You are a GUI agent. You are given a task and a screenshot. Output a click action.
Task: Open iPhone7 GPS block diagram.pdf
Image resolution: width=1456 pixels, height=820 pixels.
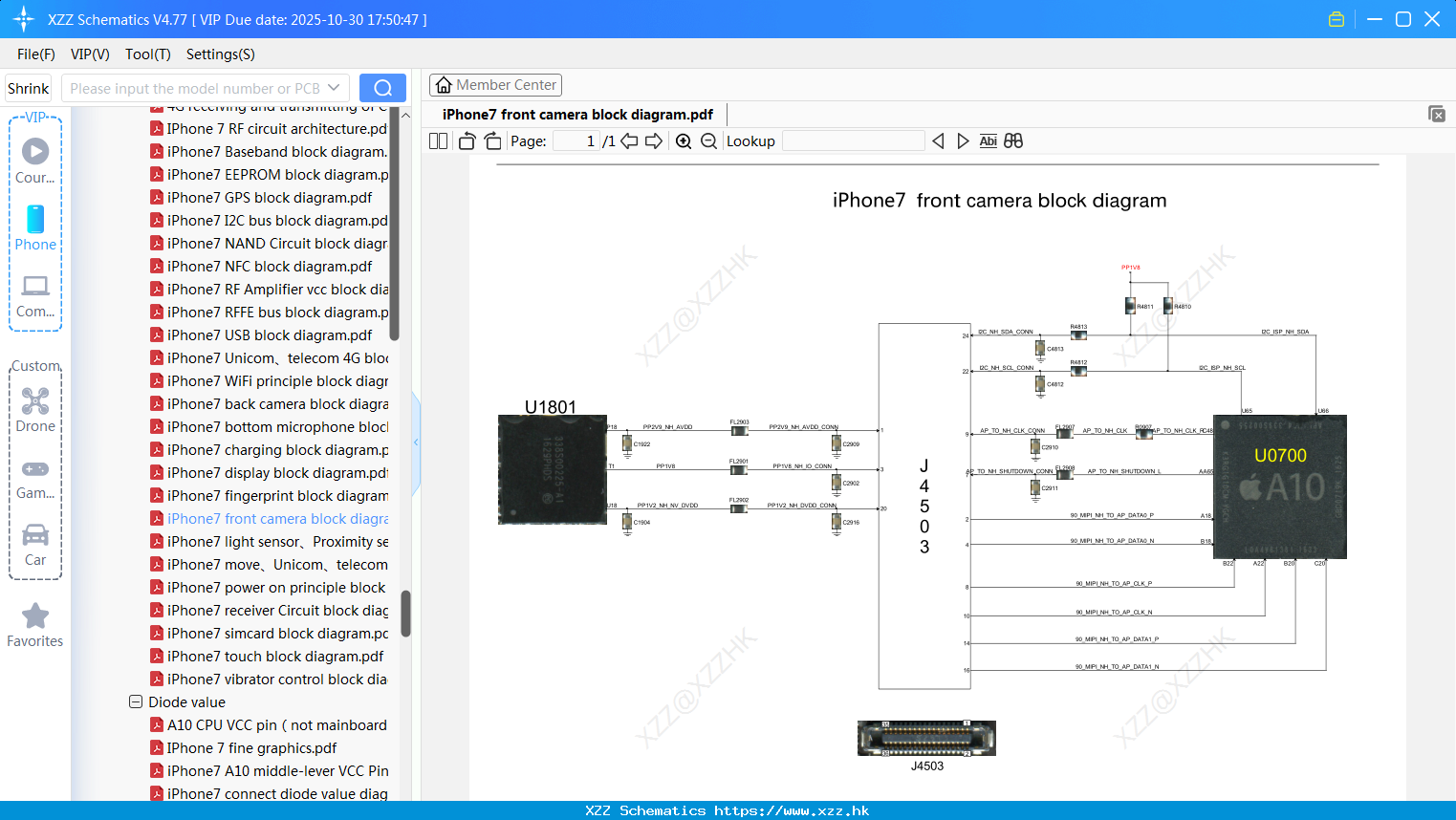[x=261, y=198]
